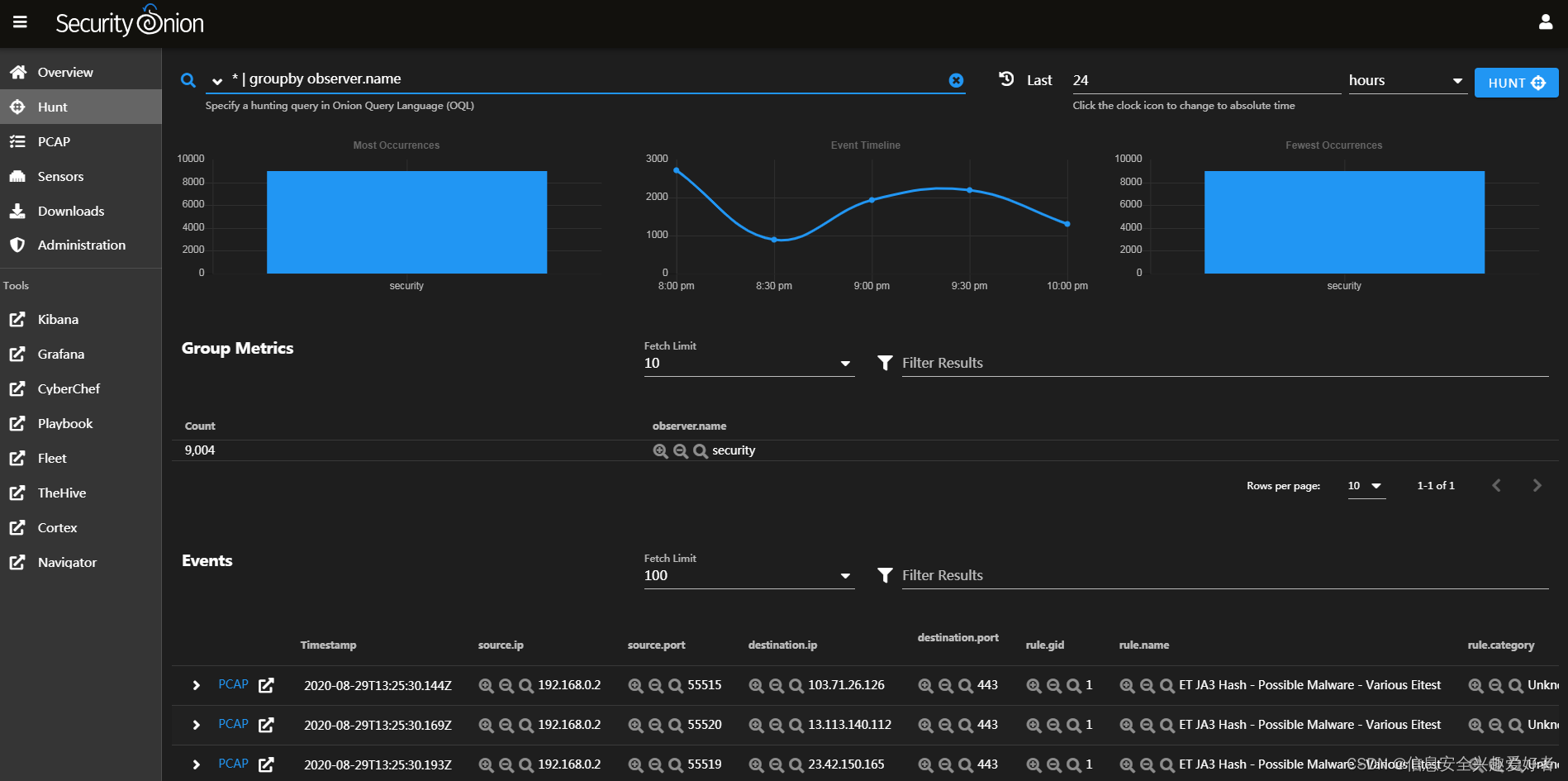This screenshot has width=1568, height=781.
Task: Click the Security Onion logo
Action: pyautogui.click(x=130, y=22)
